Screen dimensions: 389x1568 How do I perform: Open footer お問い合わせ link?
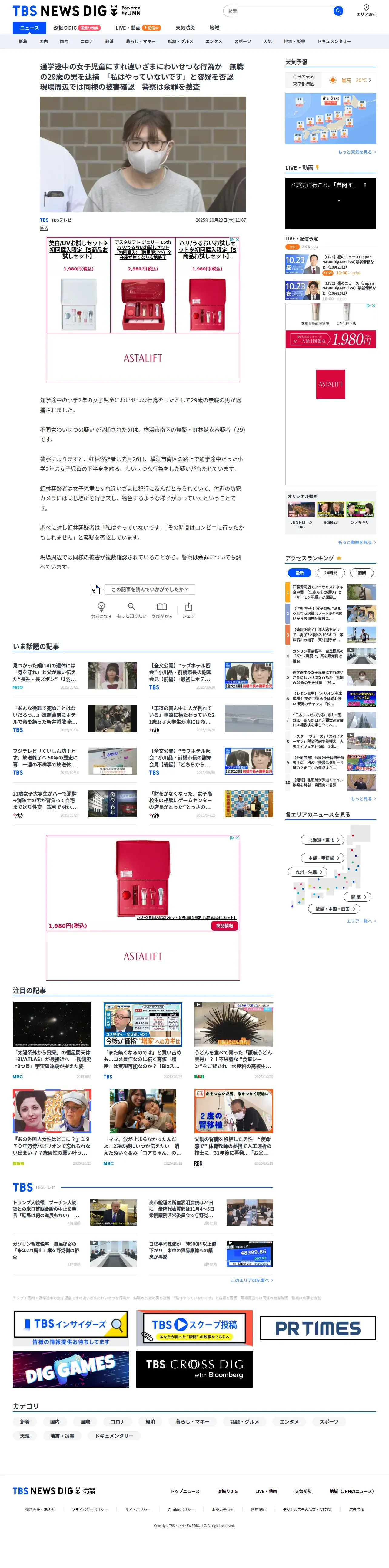[223, 1510]
